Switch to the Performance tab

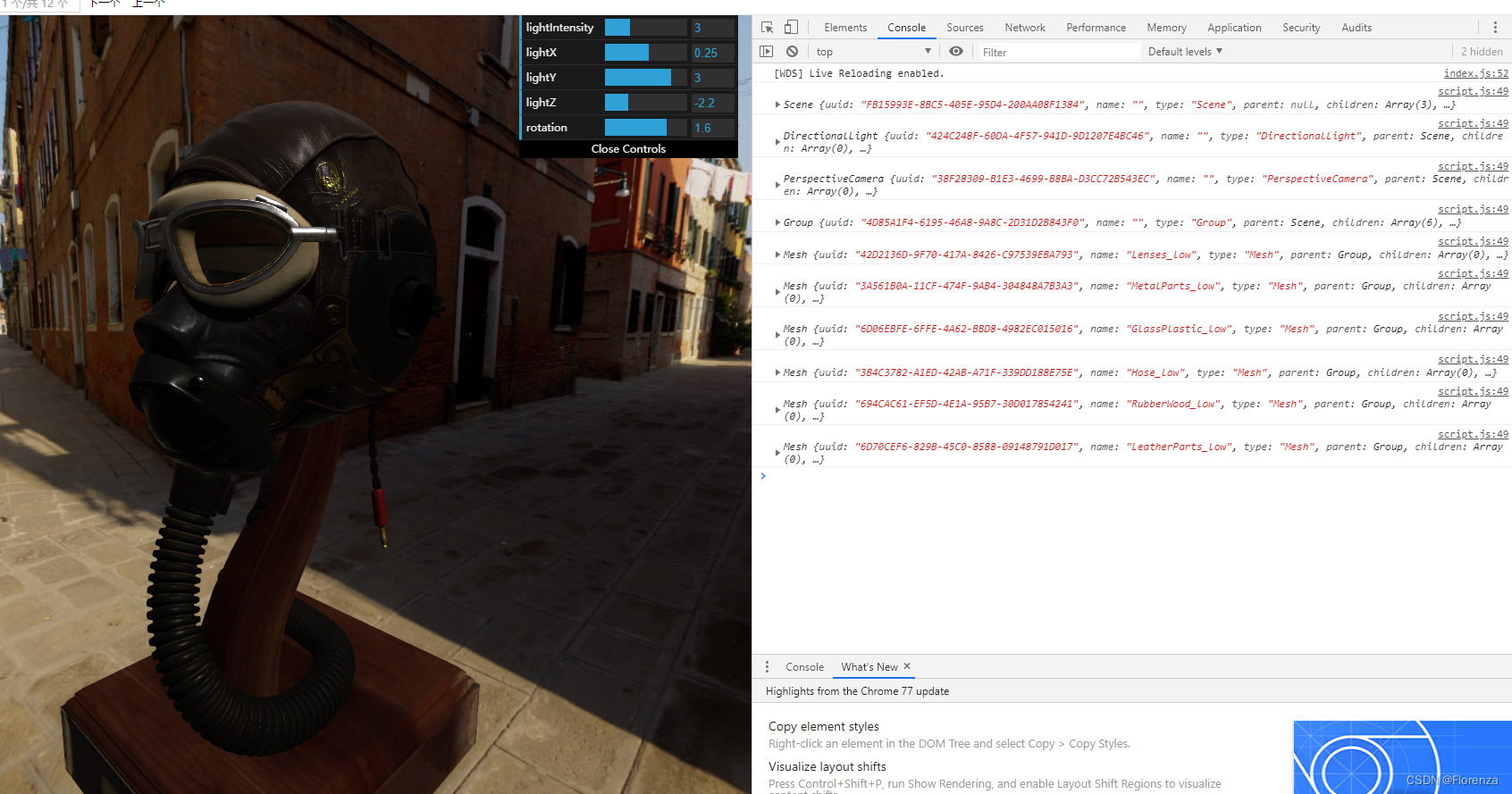coord(1096,28)
